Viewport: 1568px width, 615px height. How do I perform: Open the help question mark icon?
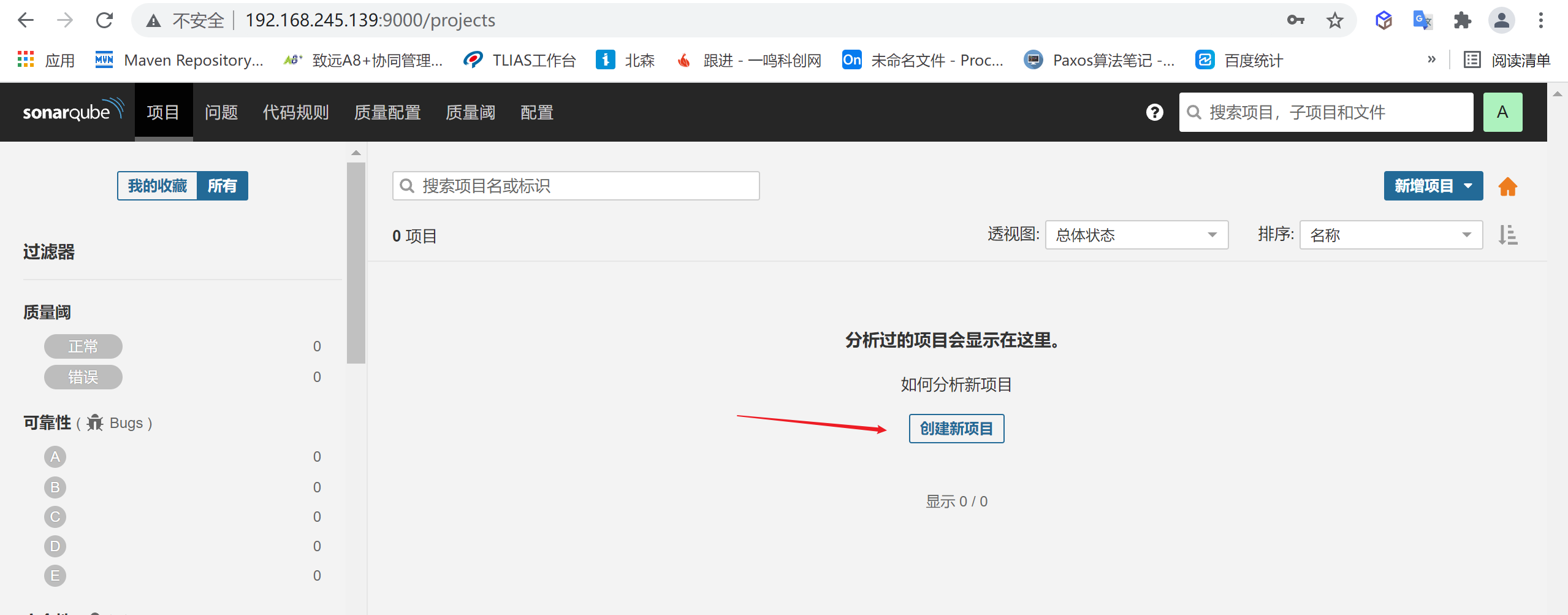pos(1154,112)
